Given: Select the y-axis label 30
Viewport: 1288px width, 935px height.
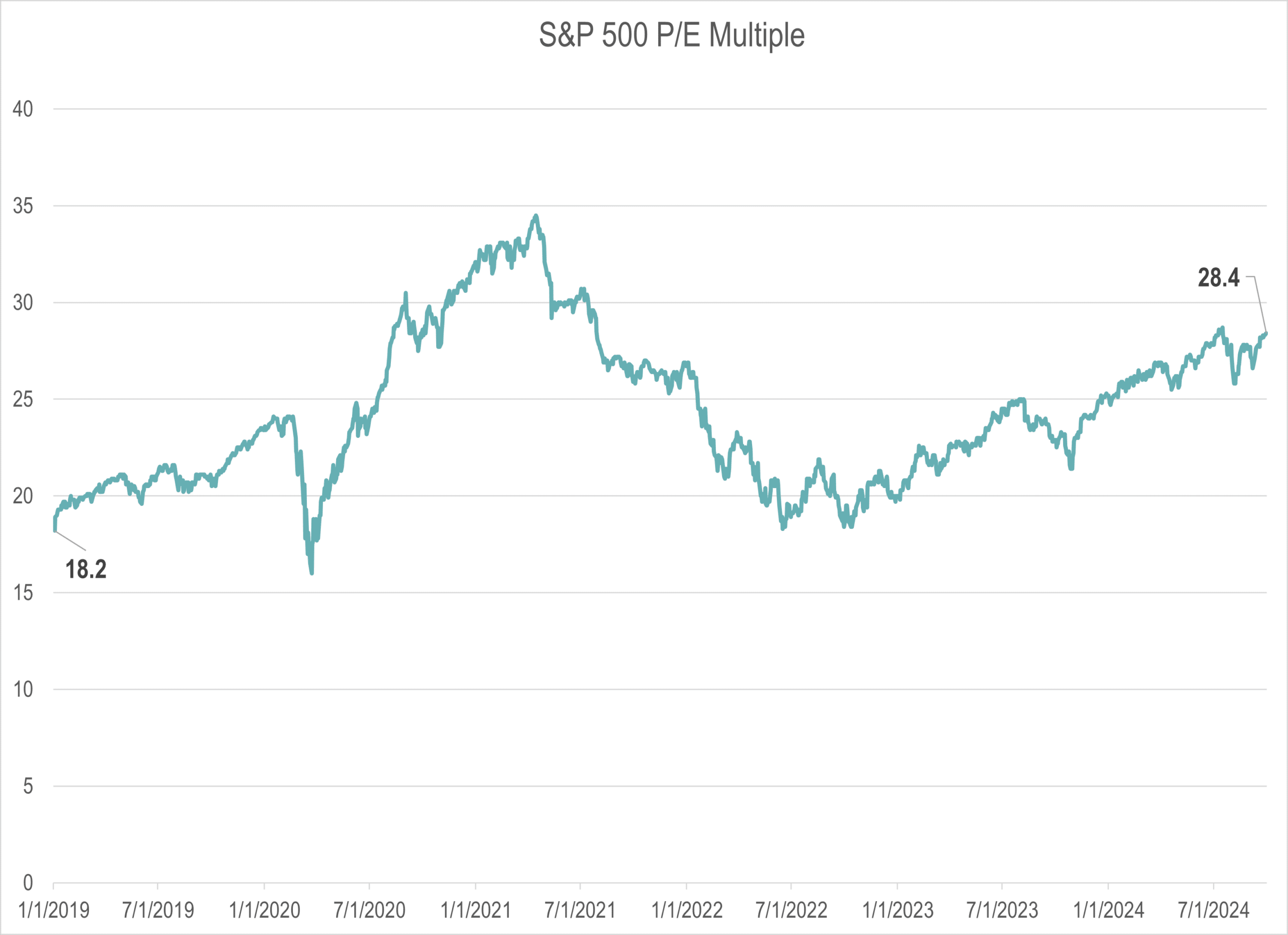Looking at the screenshot, I should 23,303.
